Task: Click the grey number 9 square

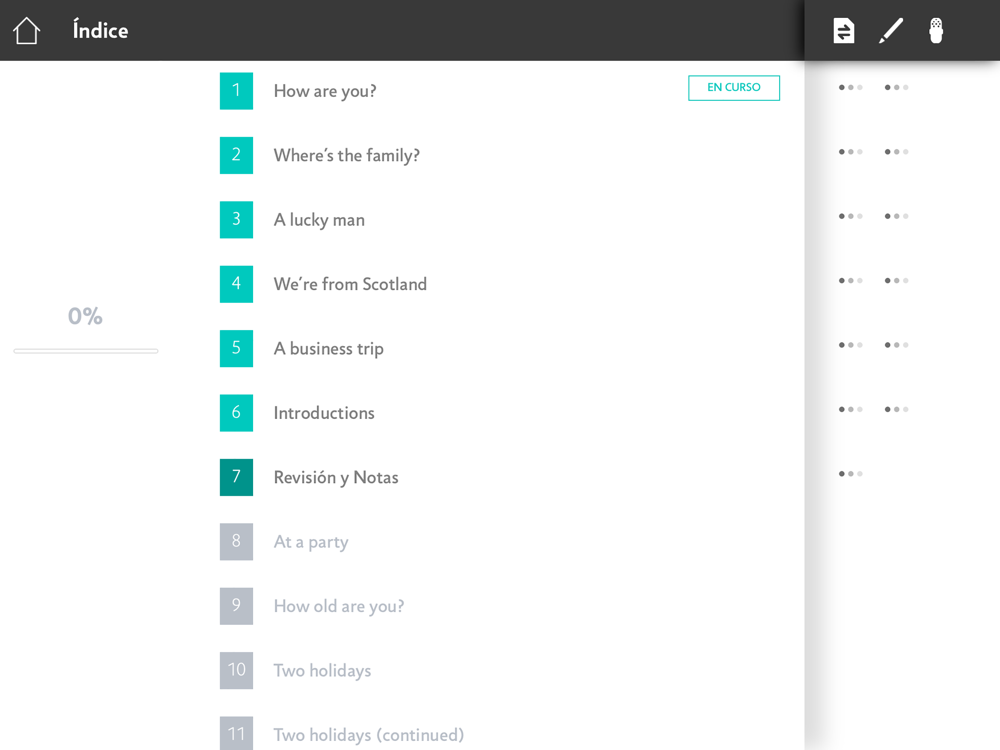Action: tap(236, 606)
